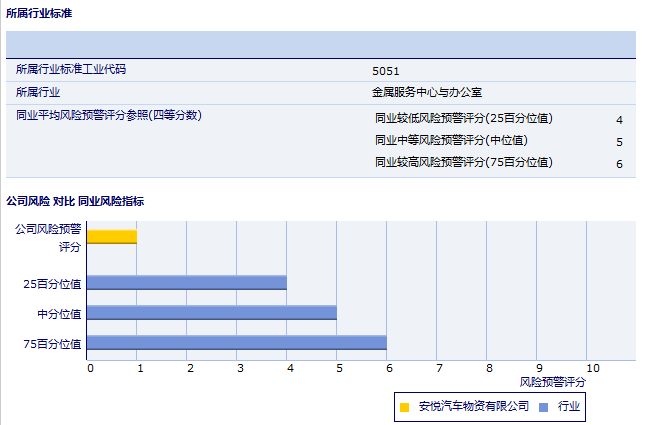Click the 行业 legend label
Image resolution: width=652 pixels, height=425 pixels.
[x=569, y=406]
